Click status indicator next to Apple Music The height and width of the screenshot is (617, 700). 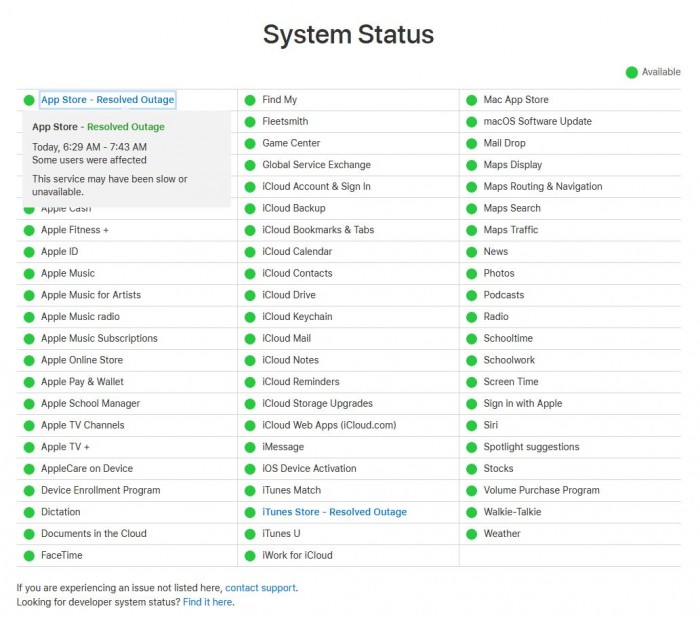click(29, 274)
